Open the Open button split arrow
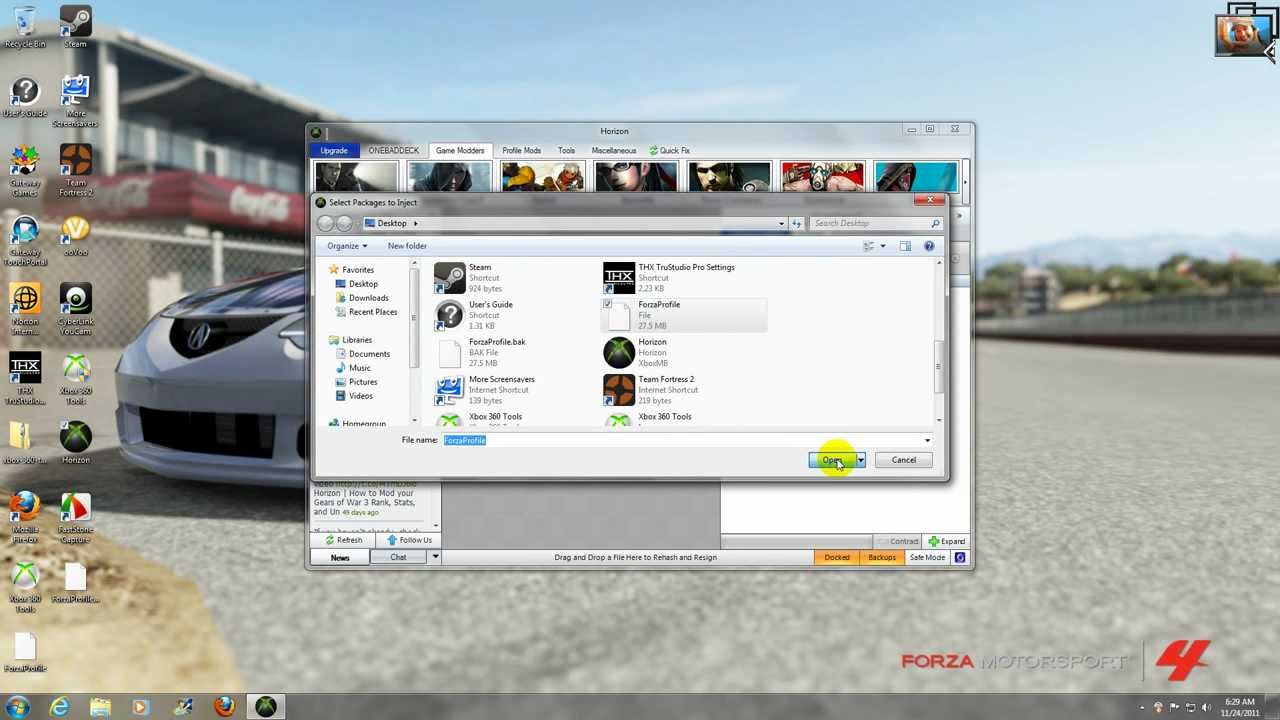The image size is (1280, 720). [x=860, y=460]
